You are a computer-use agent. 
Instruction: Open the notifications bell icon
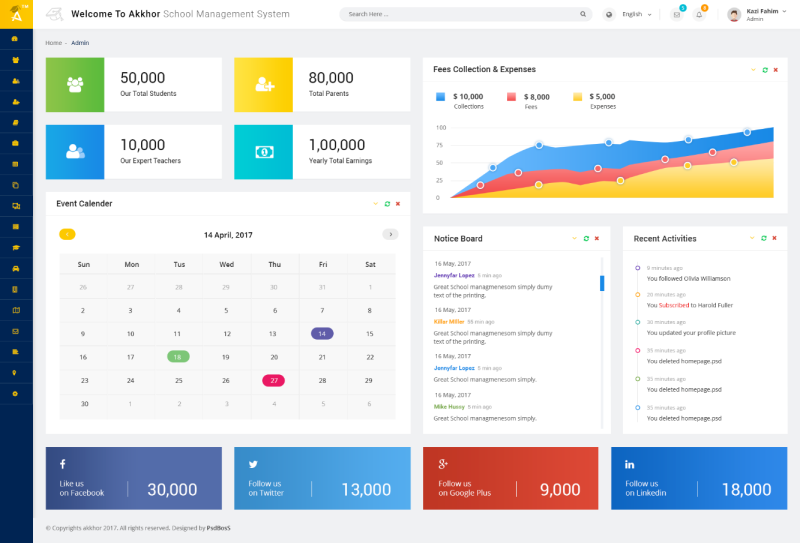699,15
